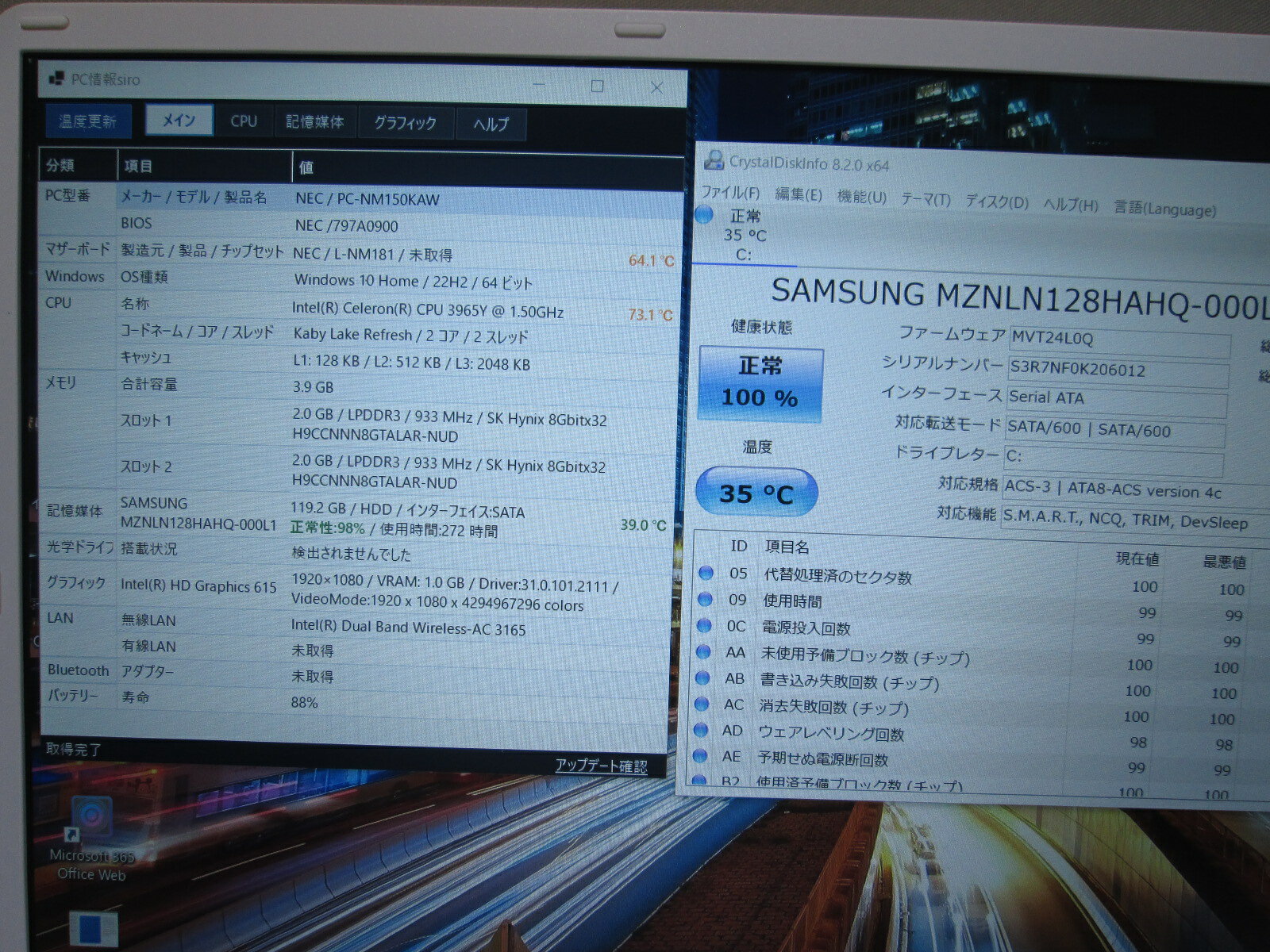Screen dimensions: 1270x952
Task: Open the テーマ(T) menu
Action: click(x=926, y=199)
